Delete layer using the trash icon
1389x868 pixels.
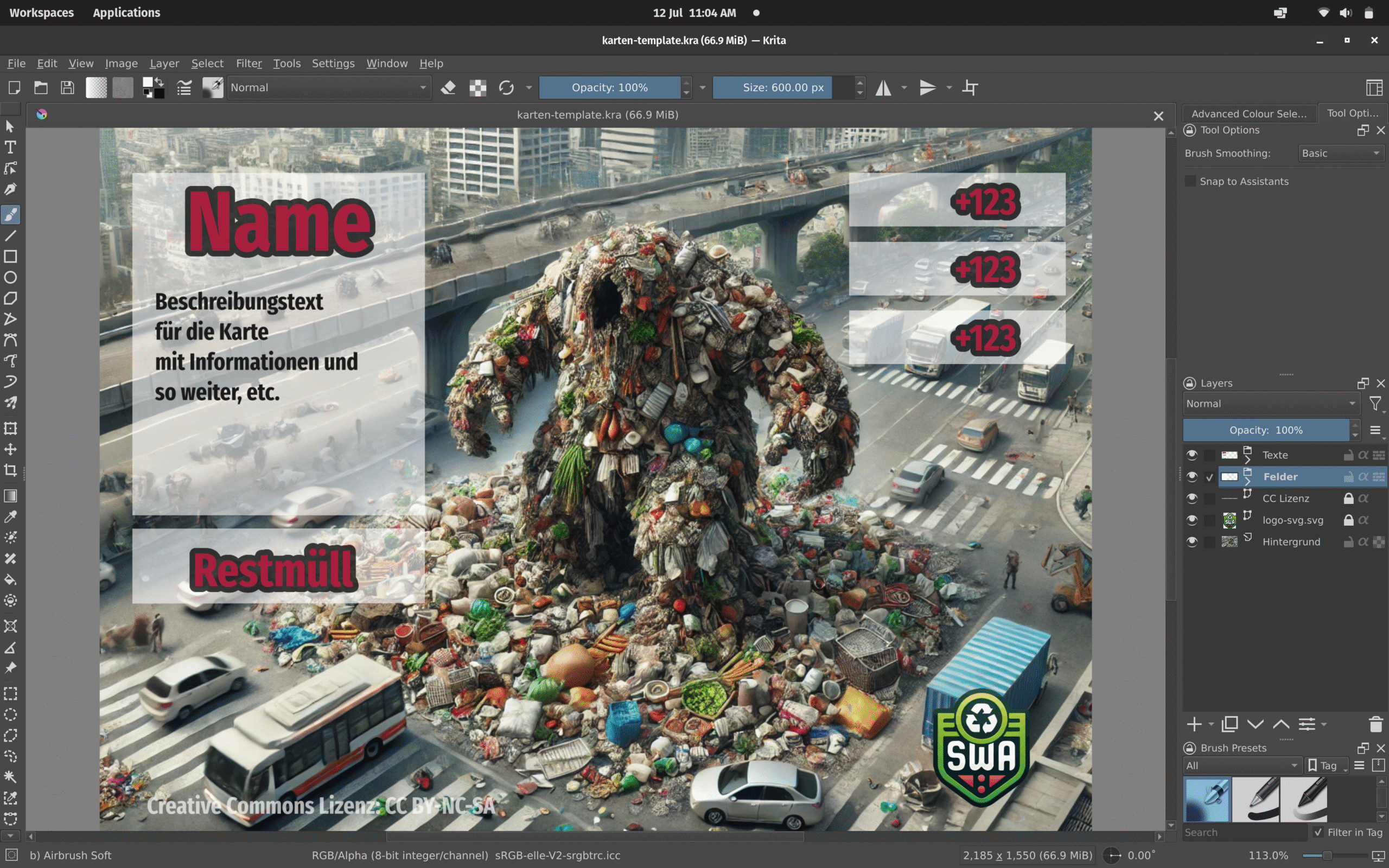(x=1375, y=724)
